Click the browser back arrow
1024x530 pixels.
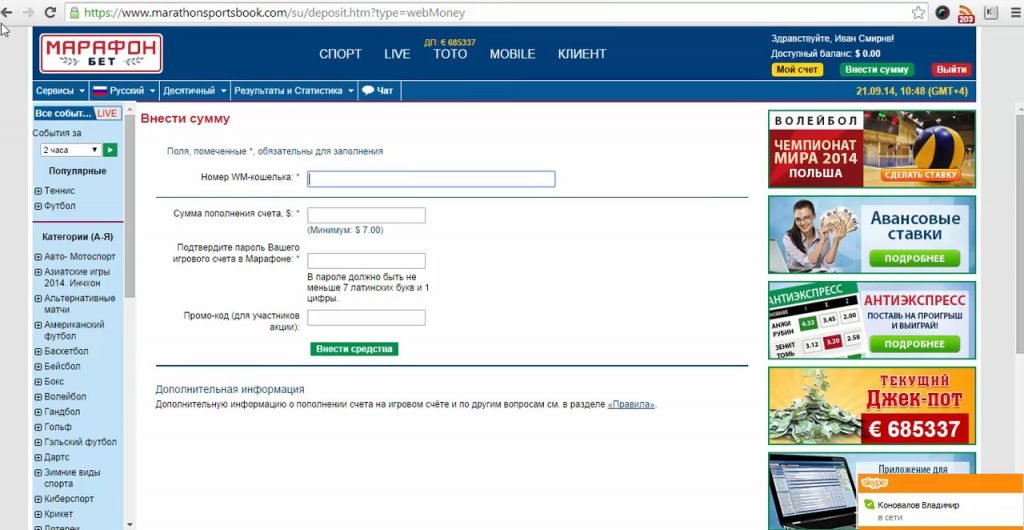tap(7, 12)
